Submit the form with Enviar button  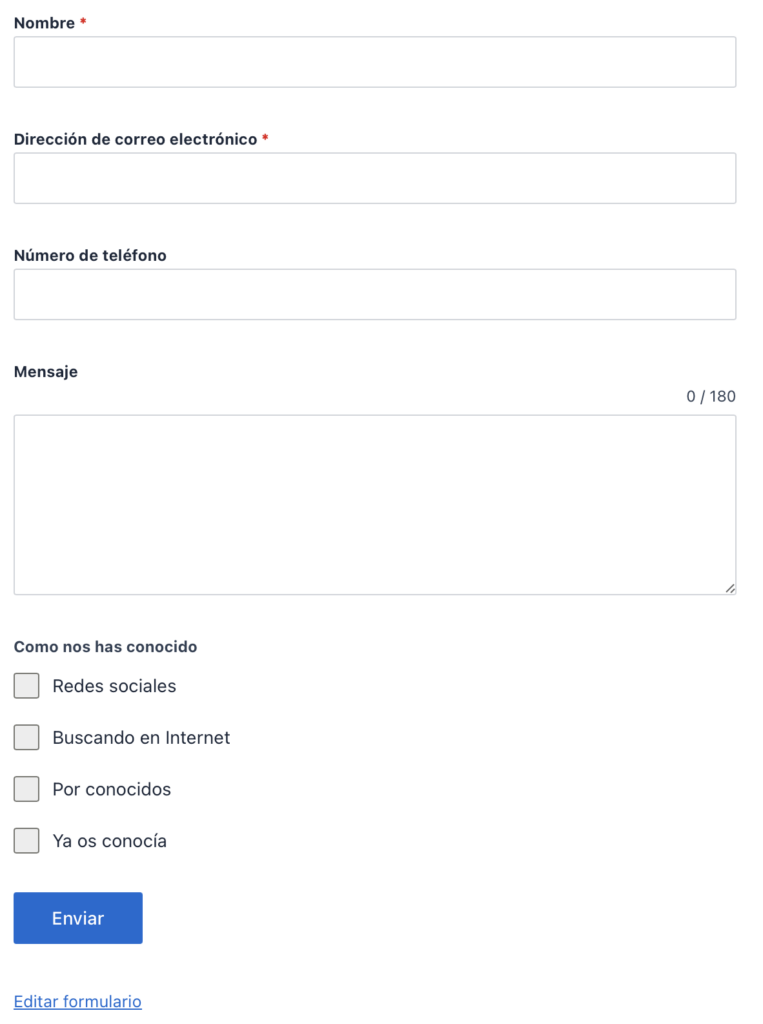coord(78,918)
